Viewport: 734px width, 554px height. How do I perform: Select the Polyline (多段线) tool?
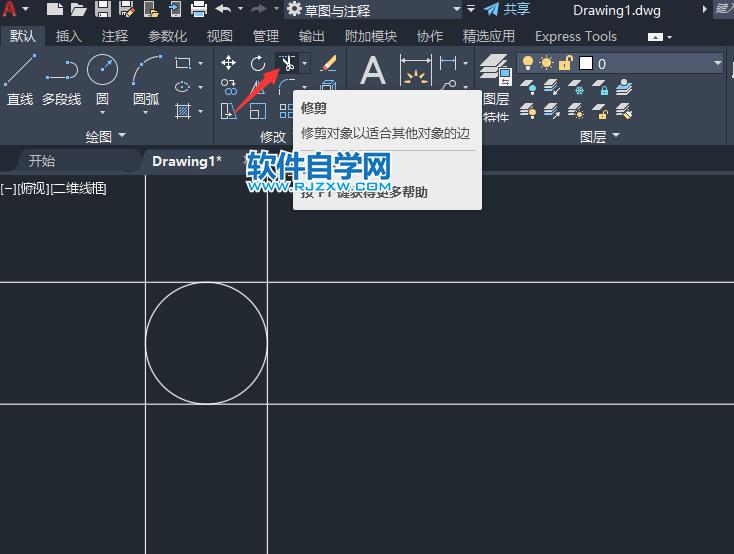point(61,80)
